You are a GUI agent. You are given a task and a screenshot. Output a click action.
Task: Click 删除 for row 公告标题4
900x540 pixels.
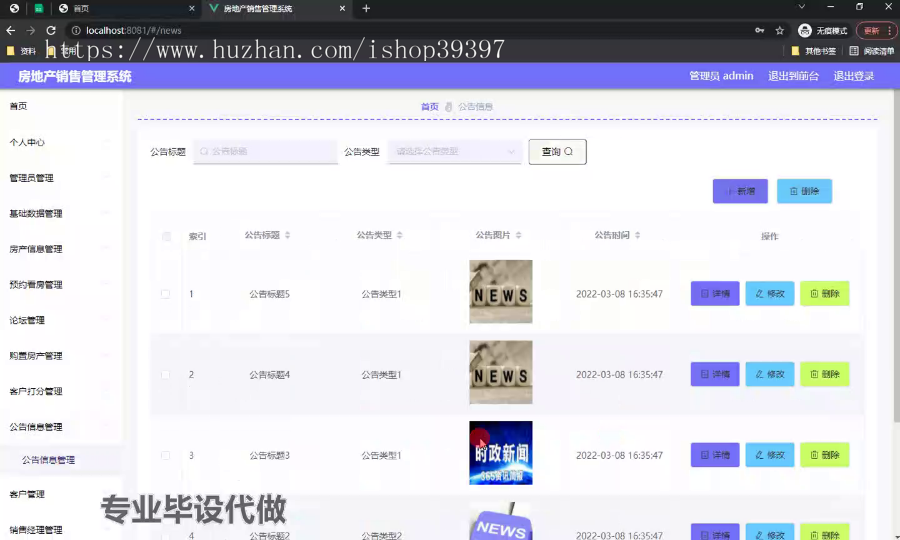coord(824,374)
